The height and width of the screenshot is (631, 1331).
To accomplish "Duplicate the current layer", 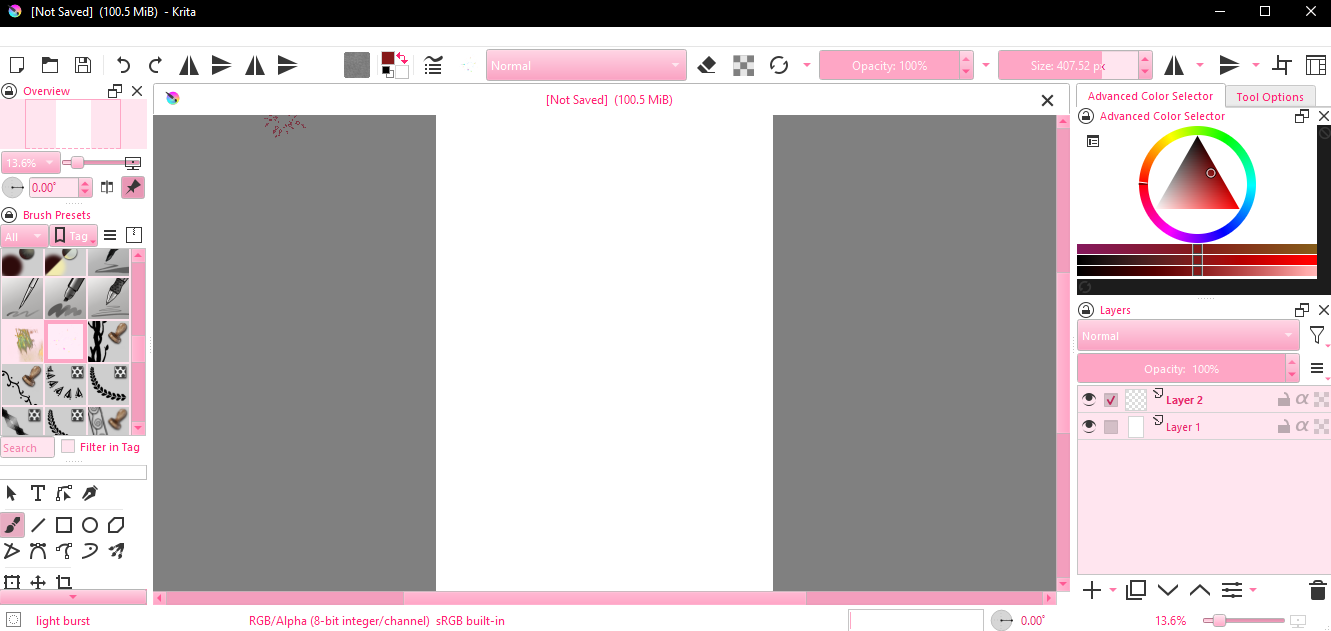I will (x=1135, y=590).
